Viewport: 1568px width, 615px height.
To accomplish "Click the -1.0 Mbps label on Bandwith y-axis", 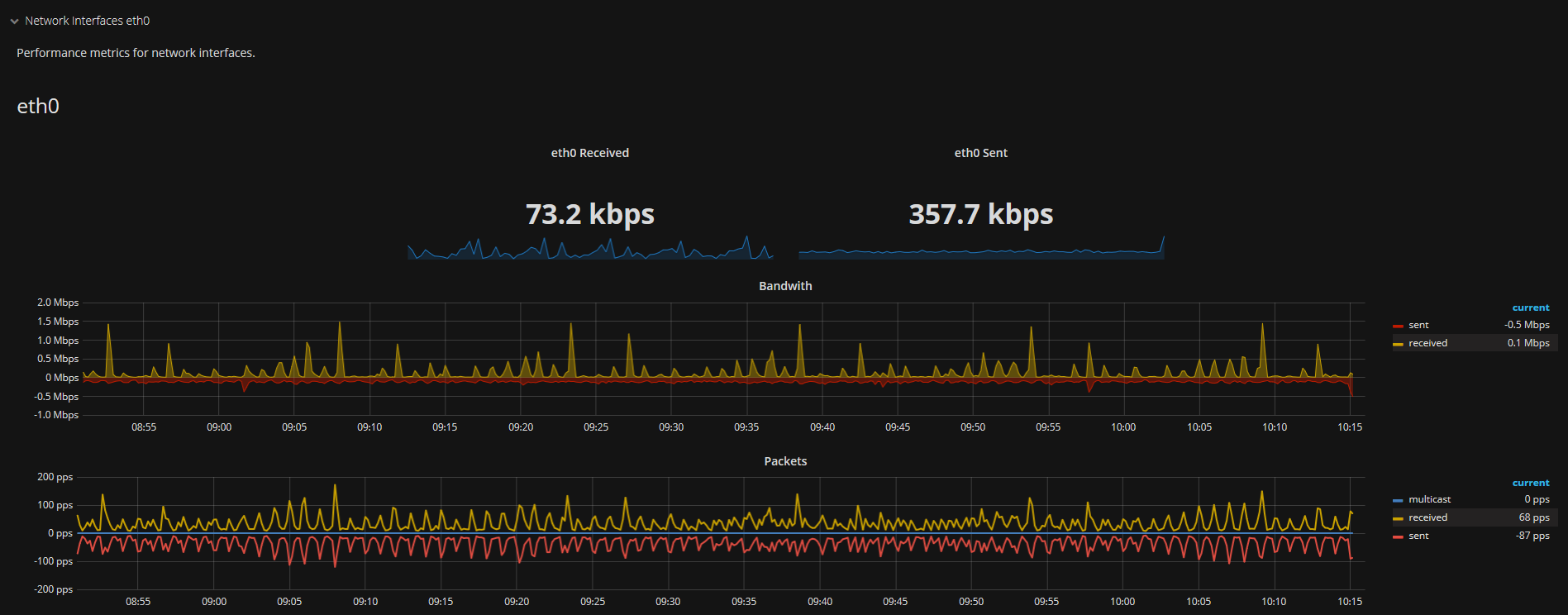I will pos(56,415).
